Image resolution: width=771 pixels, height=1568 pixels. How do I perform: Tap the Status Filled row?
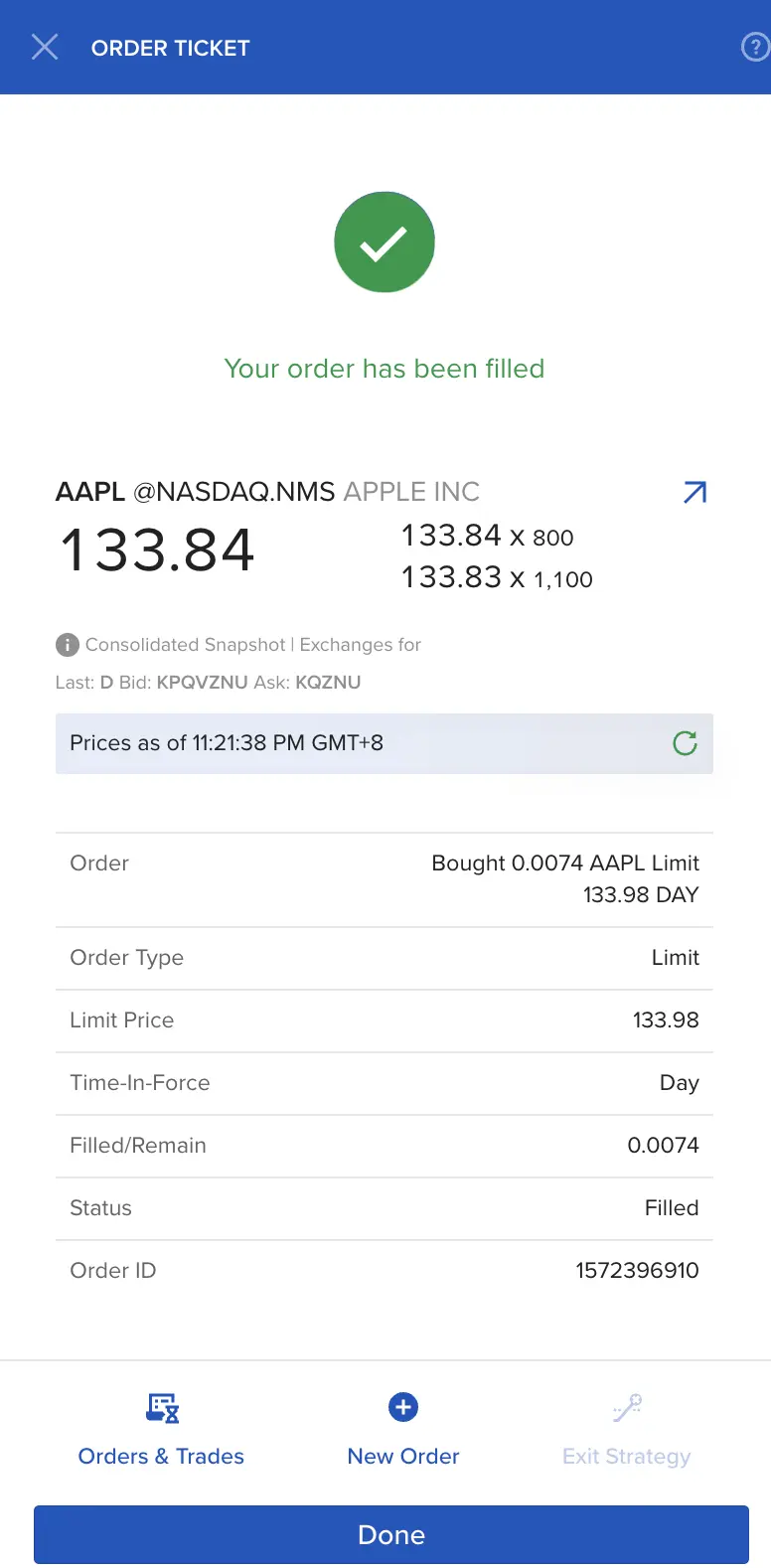click(385, 1208)
